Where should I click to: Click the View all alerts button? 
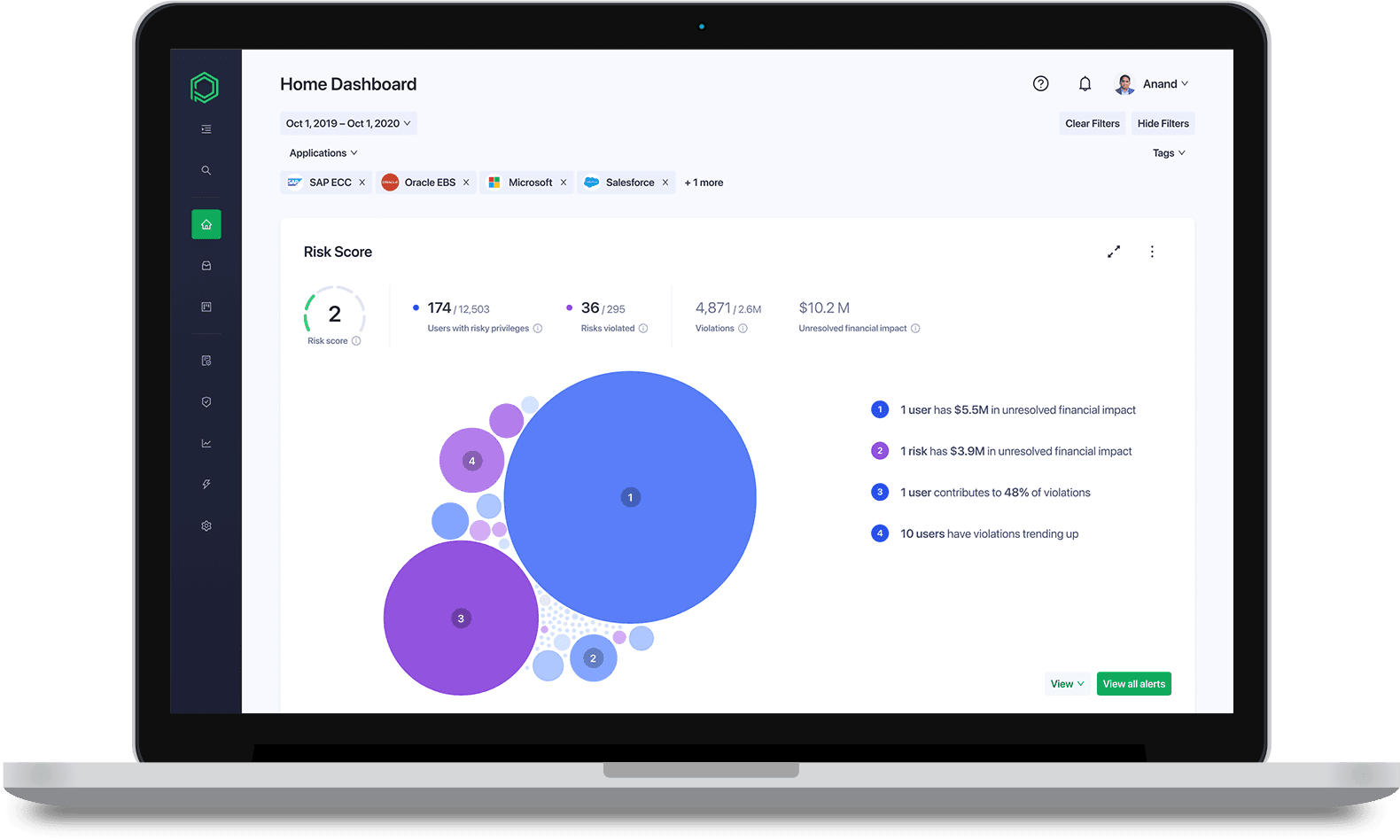tap(1133, 684)
